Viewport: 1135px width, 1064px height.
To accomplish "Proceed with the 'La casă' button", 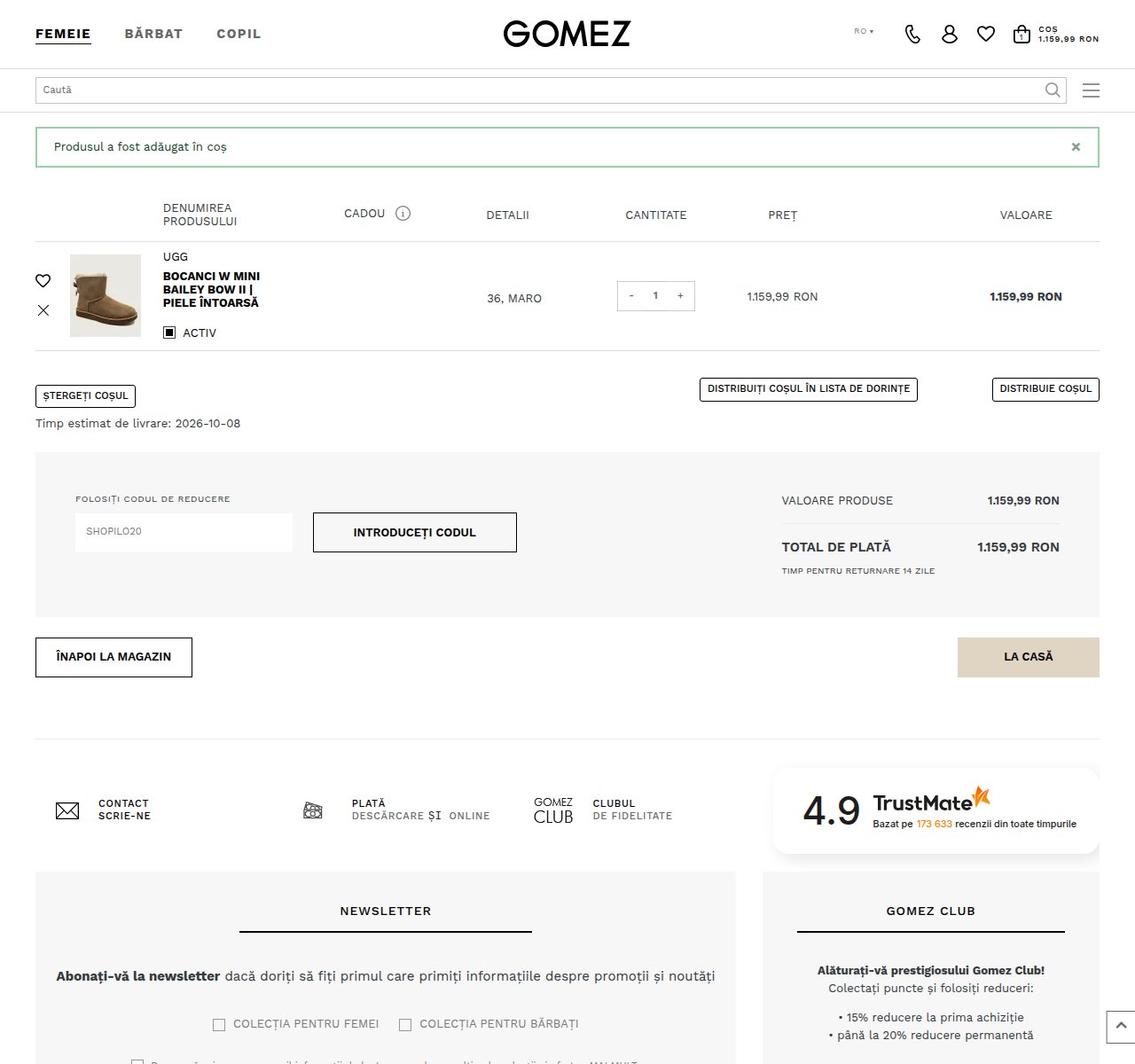I will tap(1029, 657).
